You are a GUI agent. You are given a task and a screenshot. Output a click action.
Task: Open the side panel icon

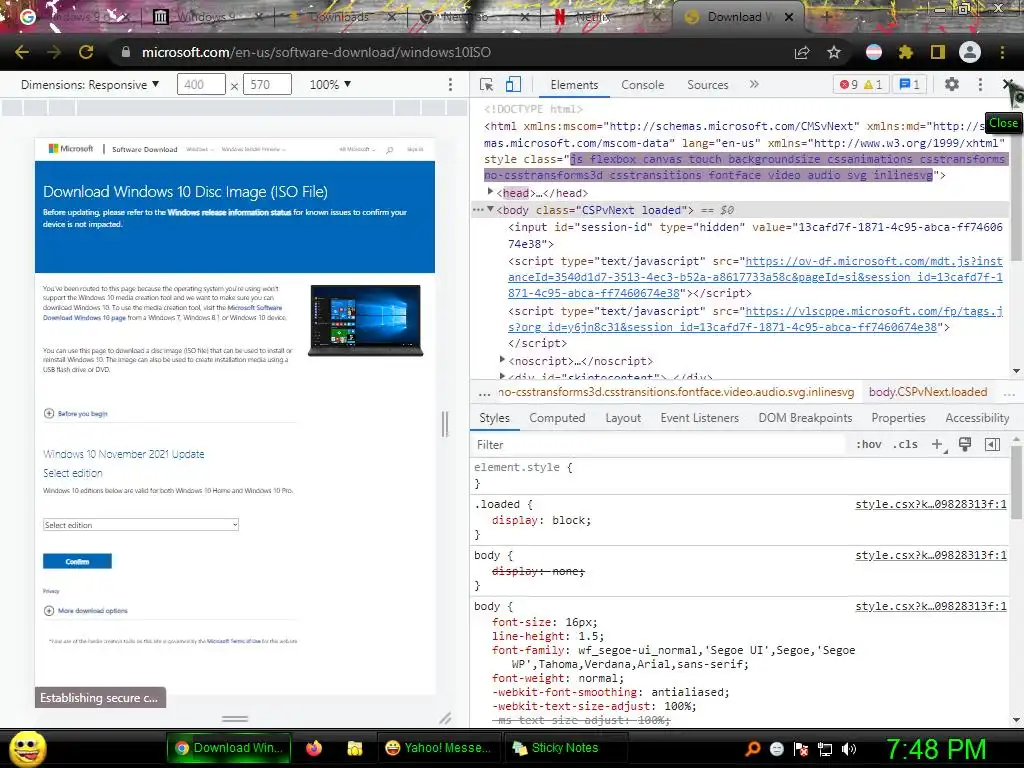click(x=938, y=52)
